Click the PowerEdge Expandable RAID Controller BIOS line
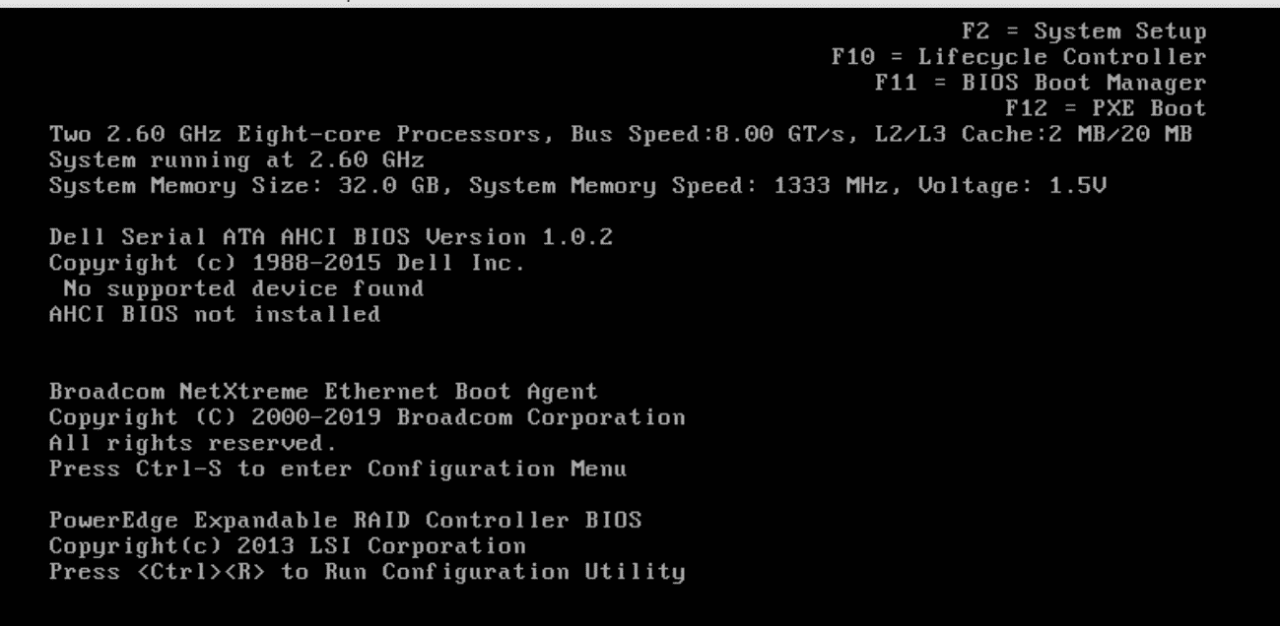 coord(345,520)
